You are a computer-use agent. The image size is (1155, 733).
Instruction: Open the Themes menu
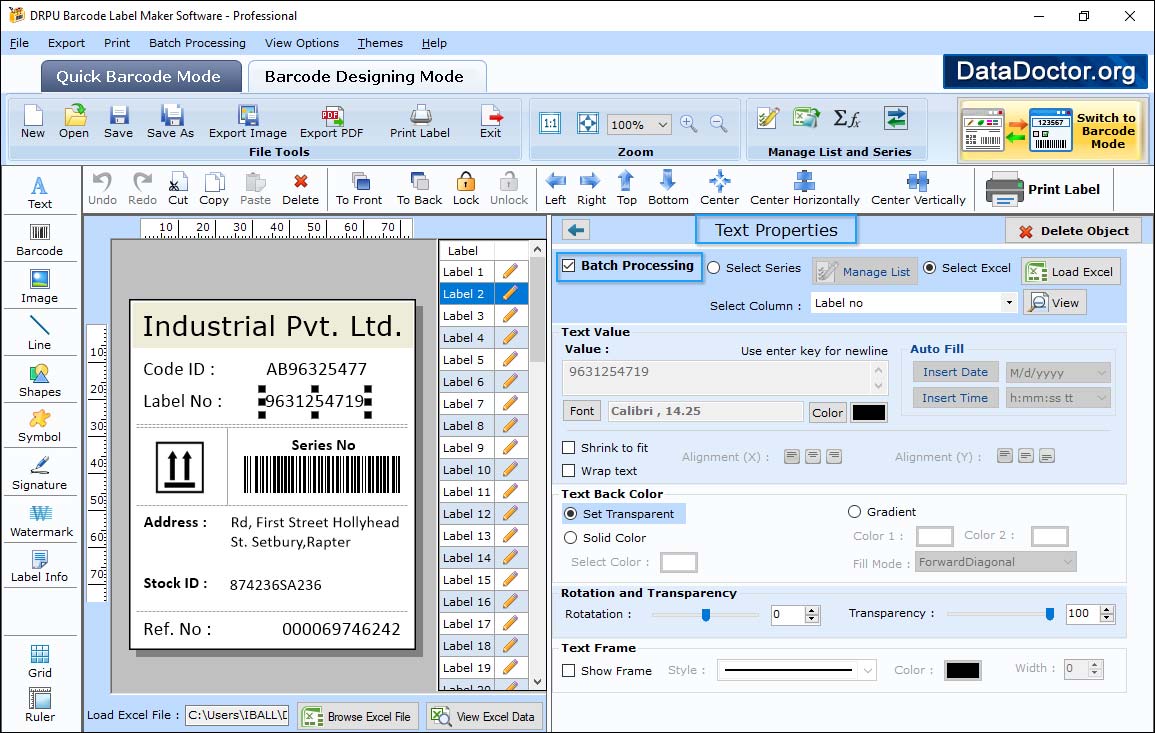[380, 43]
